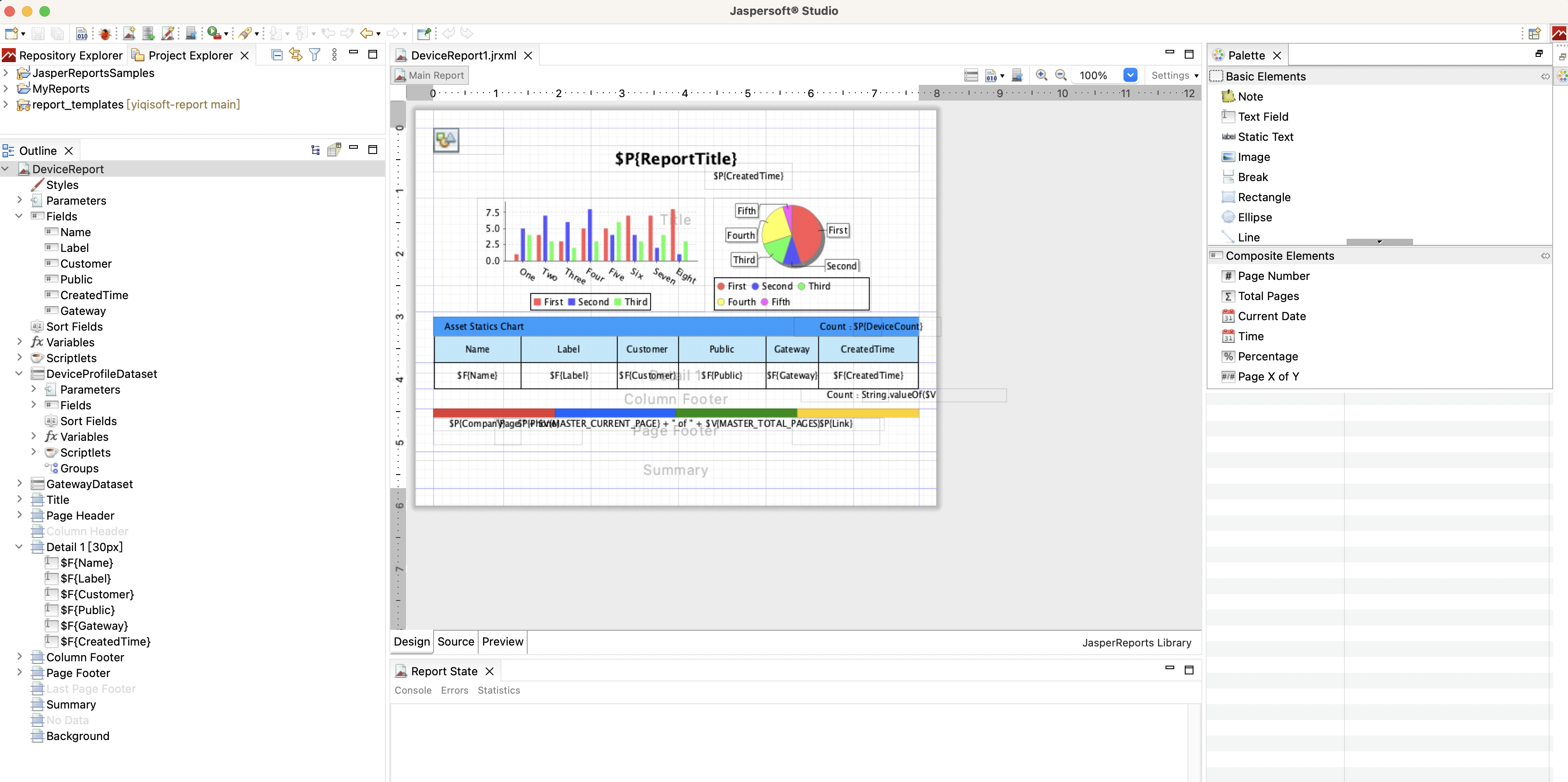This screenshot has height=782, width=1568.
Task: Click the image element in the report title band
Action: [445, 140]
